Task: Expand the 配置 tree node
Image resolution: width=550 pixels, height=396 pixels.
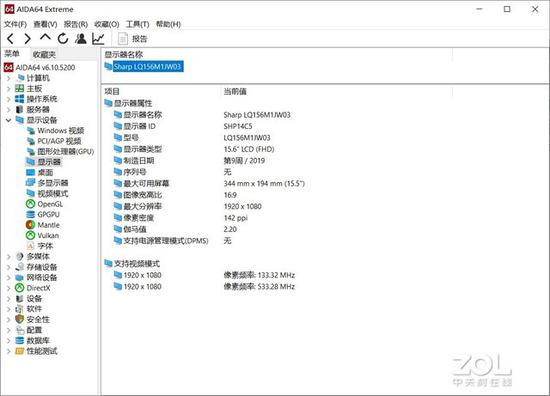Action: pos(9,330)
